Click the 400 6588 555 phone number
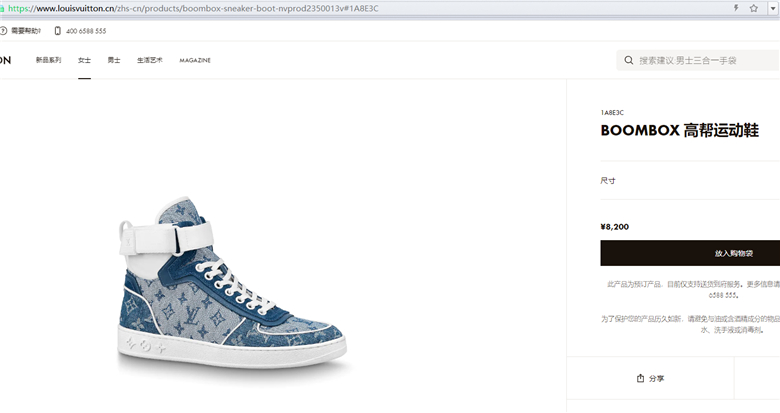 [x=86, y=31]
